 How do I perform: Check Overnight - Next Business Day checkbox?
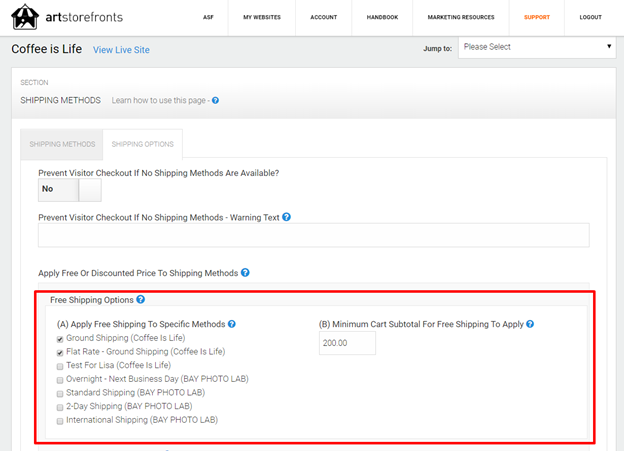(x=60, y=380)
